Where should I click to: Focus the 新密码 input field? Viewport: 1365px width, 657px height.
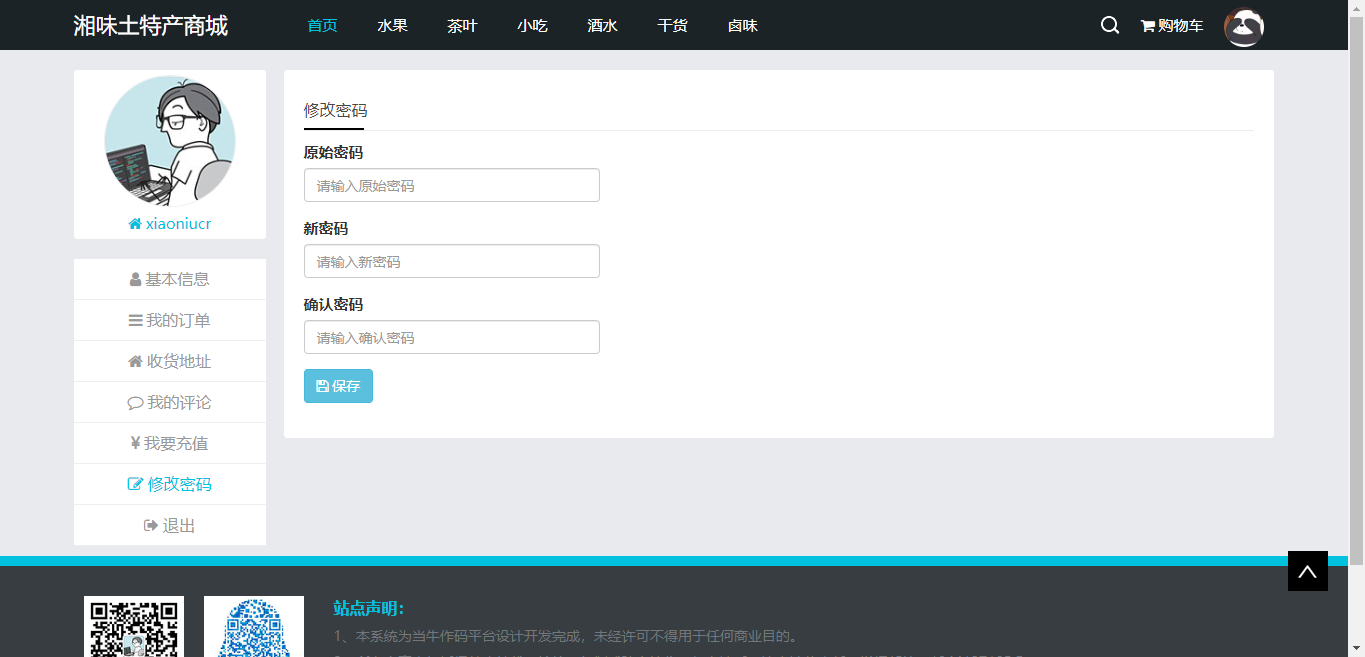tap(452, 261)
